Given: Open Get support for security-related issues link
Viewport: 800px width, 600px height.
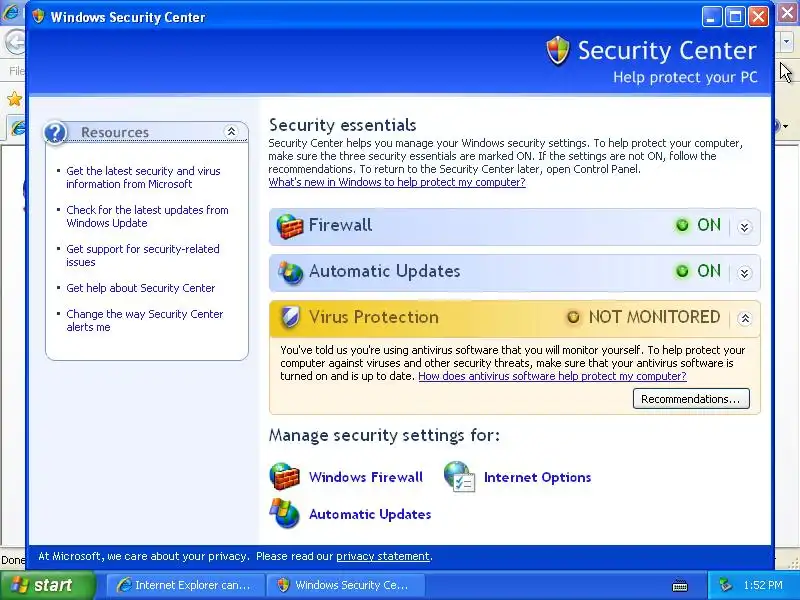Looking at the screenshot, I should click(x=143, y=255).
